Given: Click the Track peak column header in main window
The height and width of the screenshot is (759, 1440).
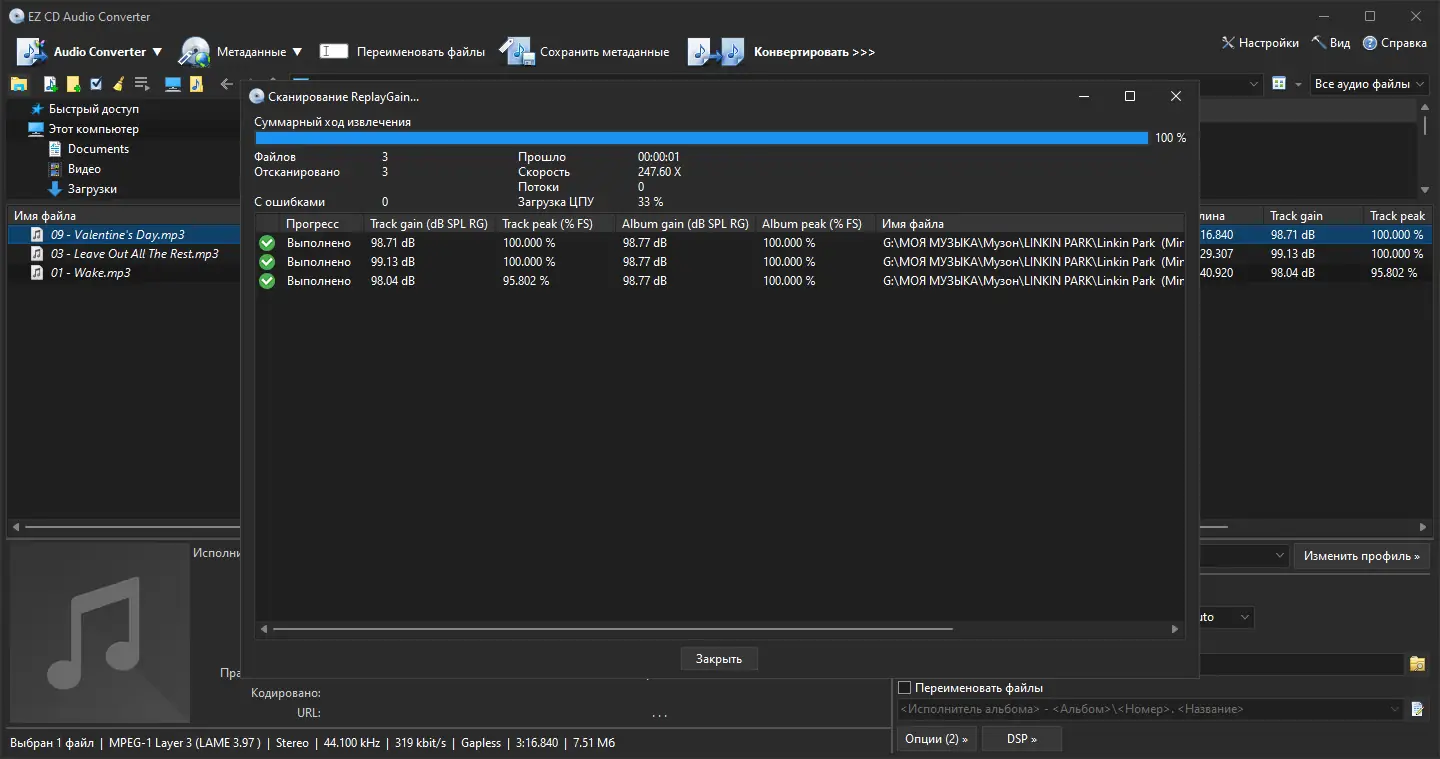Looking at the screenshot, I should 1397,216.
